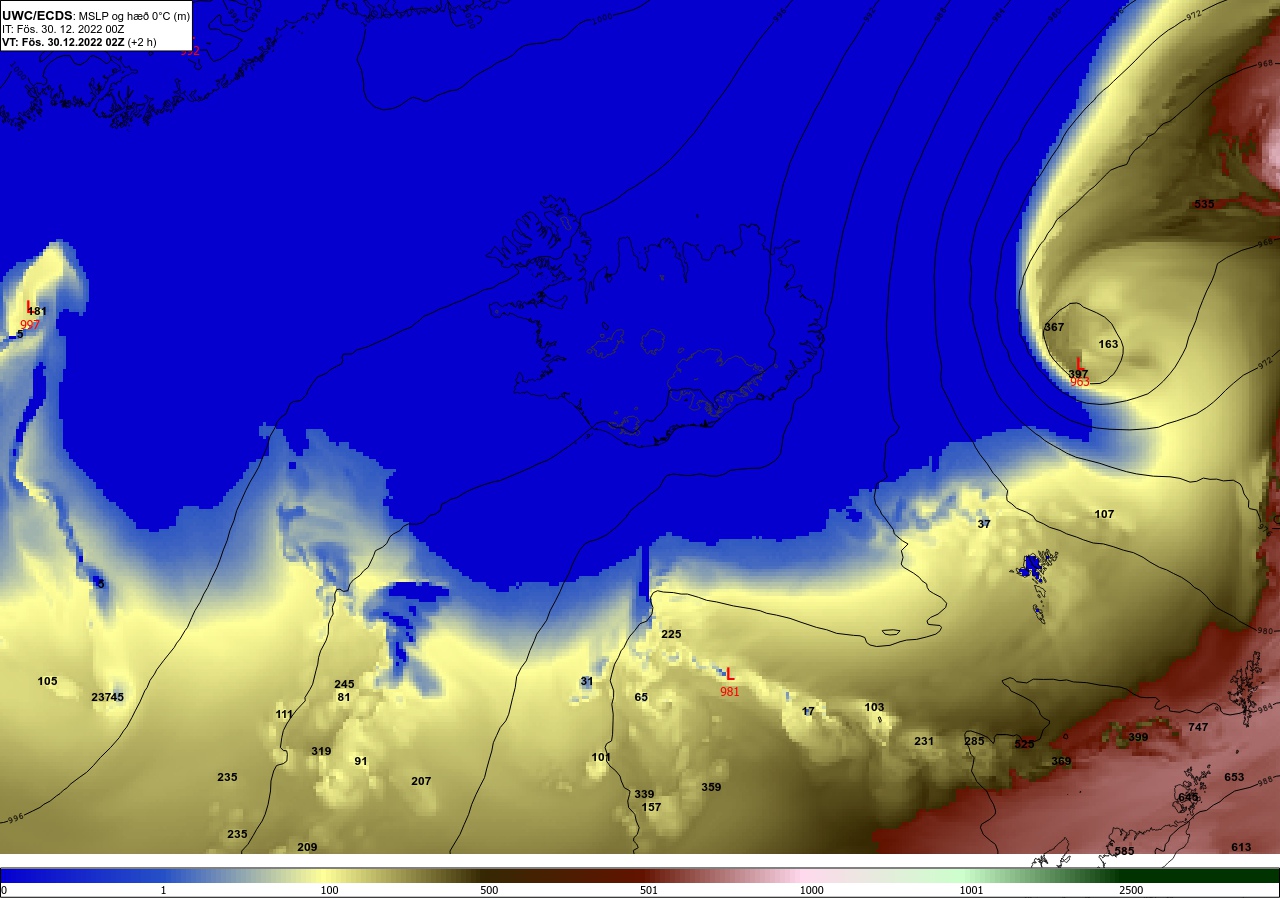
Task: Click the map value '231'
Action: click(924, 741)
